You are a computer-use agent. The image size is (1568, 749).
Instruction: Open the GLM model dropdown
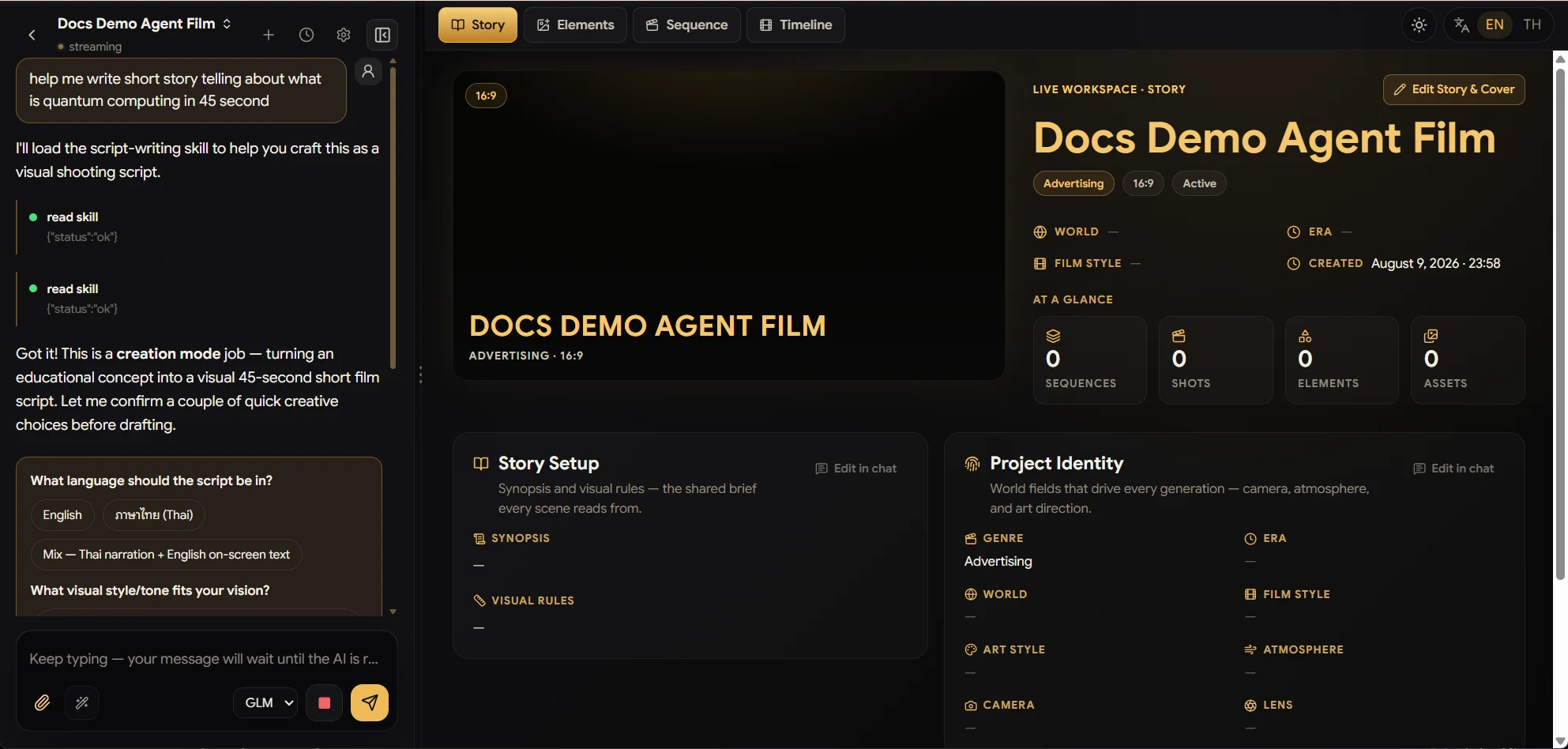(x=265, y=702)
